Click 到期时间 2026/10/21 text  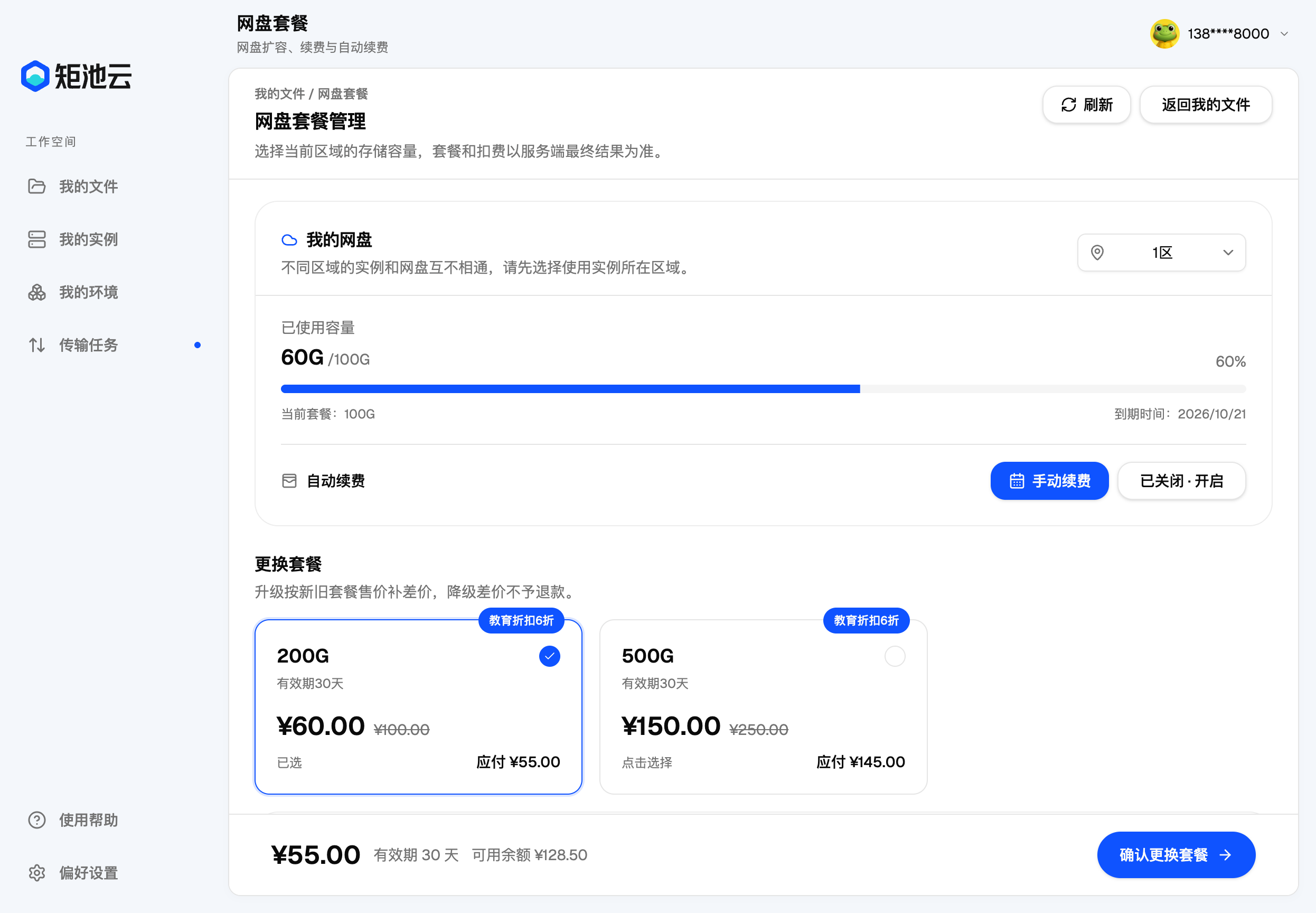(x=1180, y=414)
